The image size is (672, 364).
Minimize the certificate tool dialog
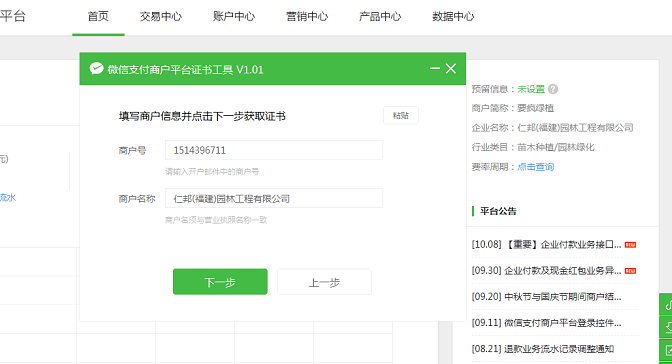click(x=435, y=68)
